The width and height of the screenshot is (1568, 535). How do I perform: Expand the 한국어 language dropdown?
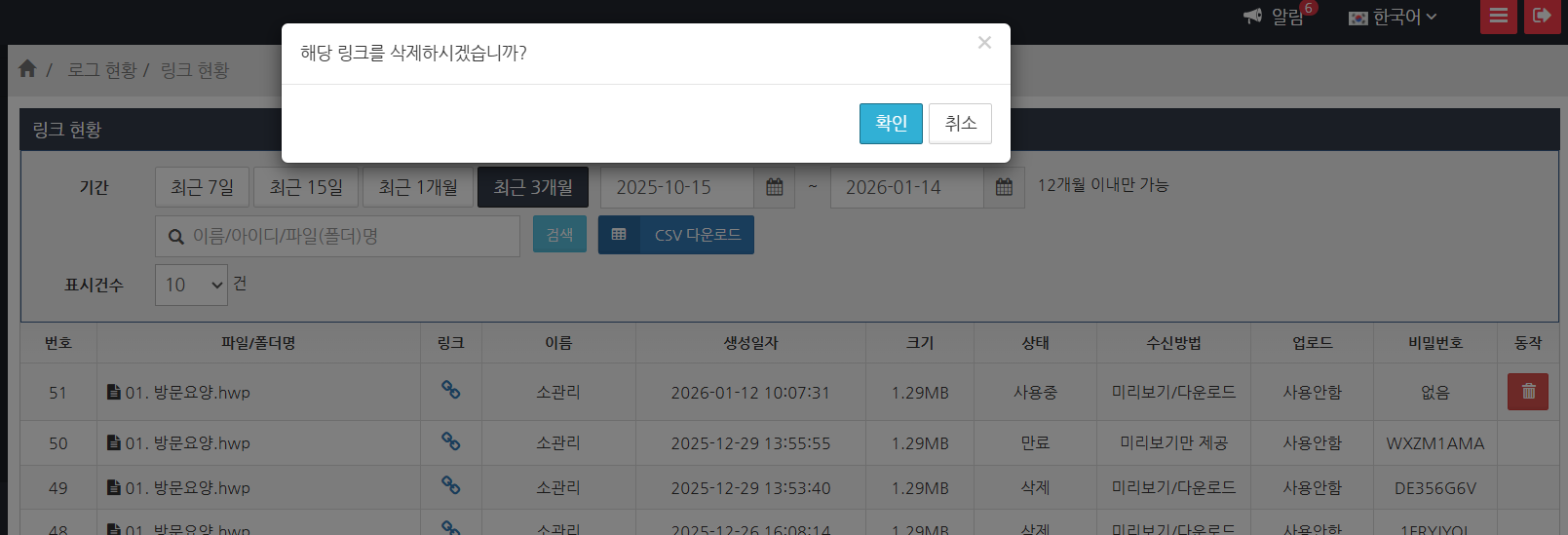click(1394, 17)
